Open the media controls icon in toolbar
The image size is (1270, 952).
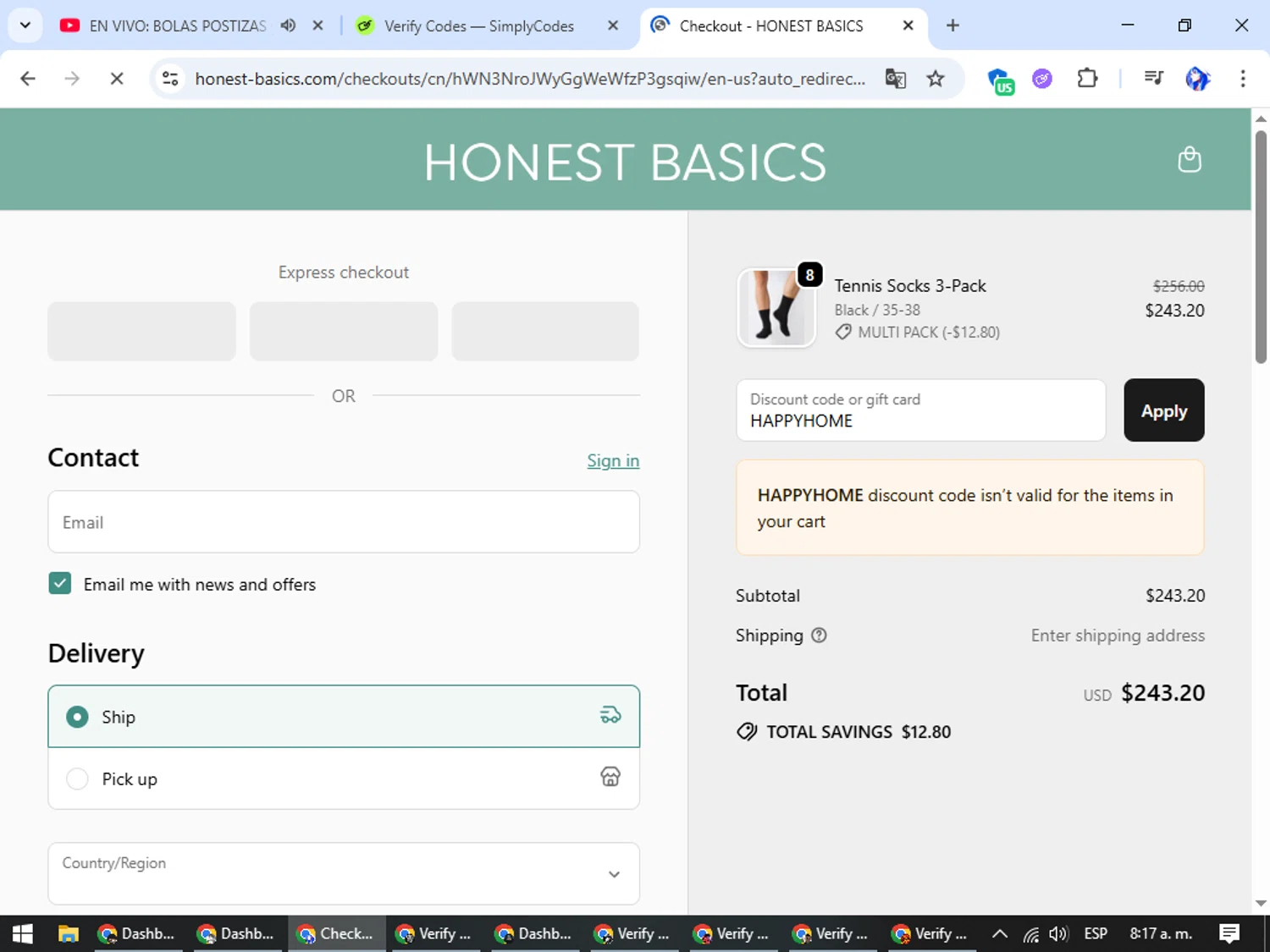(x=1153, y=79)
